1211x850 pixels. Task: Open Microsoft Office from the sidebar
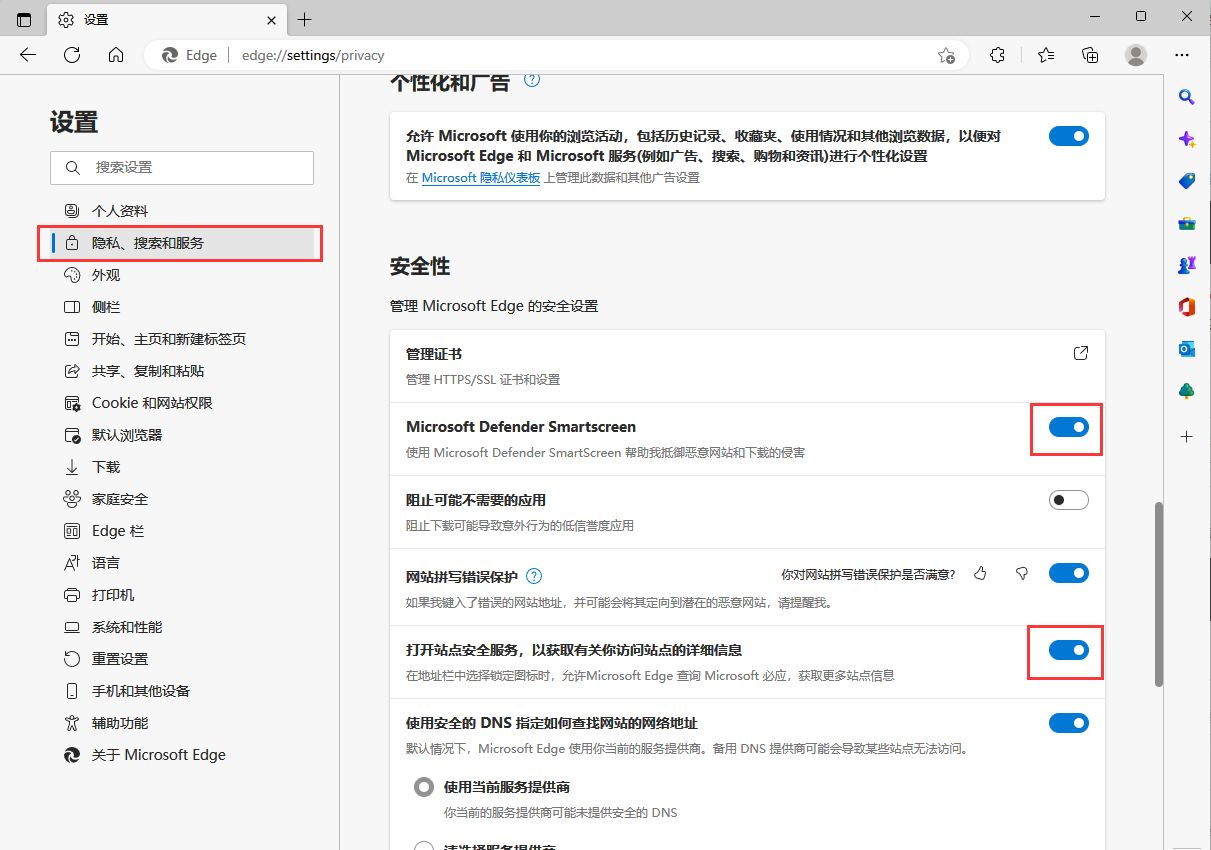pos(1186,307)
